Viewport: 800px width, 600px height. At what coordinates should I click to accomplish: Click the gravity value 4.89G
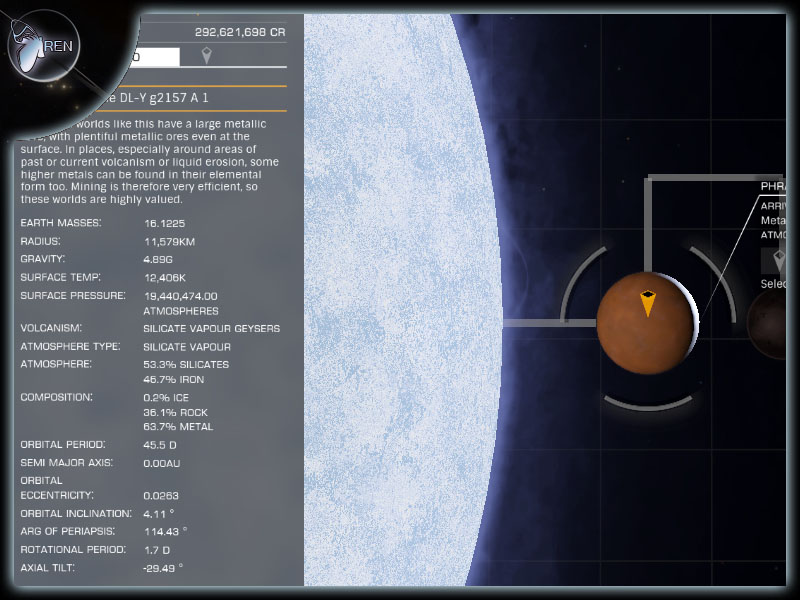pyautogui.click(x=158, y=260)
